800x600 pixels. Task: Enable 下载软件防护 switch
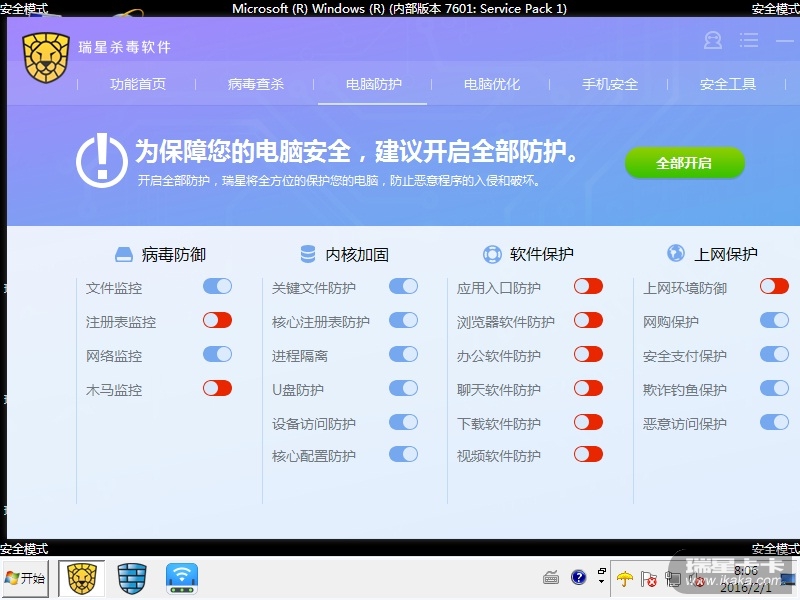588,422
